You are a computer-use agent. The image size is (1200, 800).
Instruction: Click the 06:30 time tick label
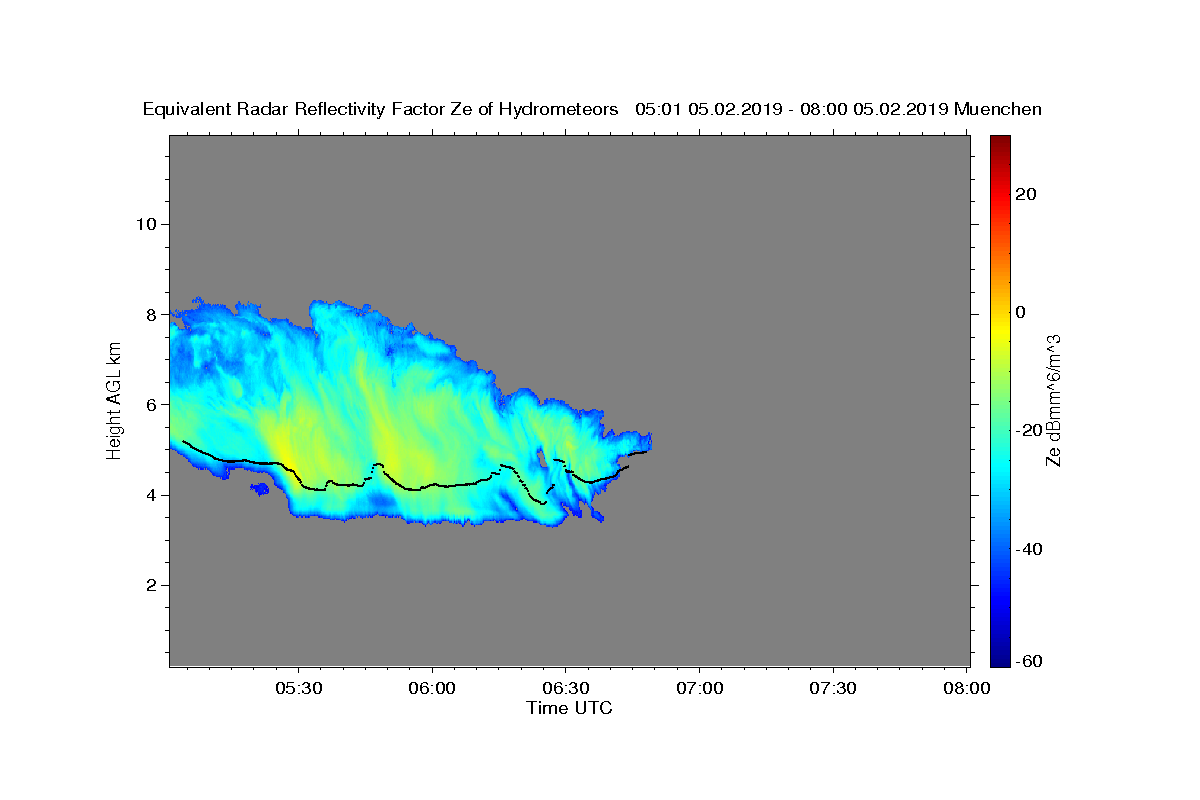566,688
